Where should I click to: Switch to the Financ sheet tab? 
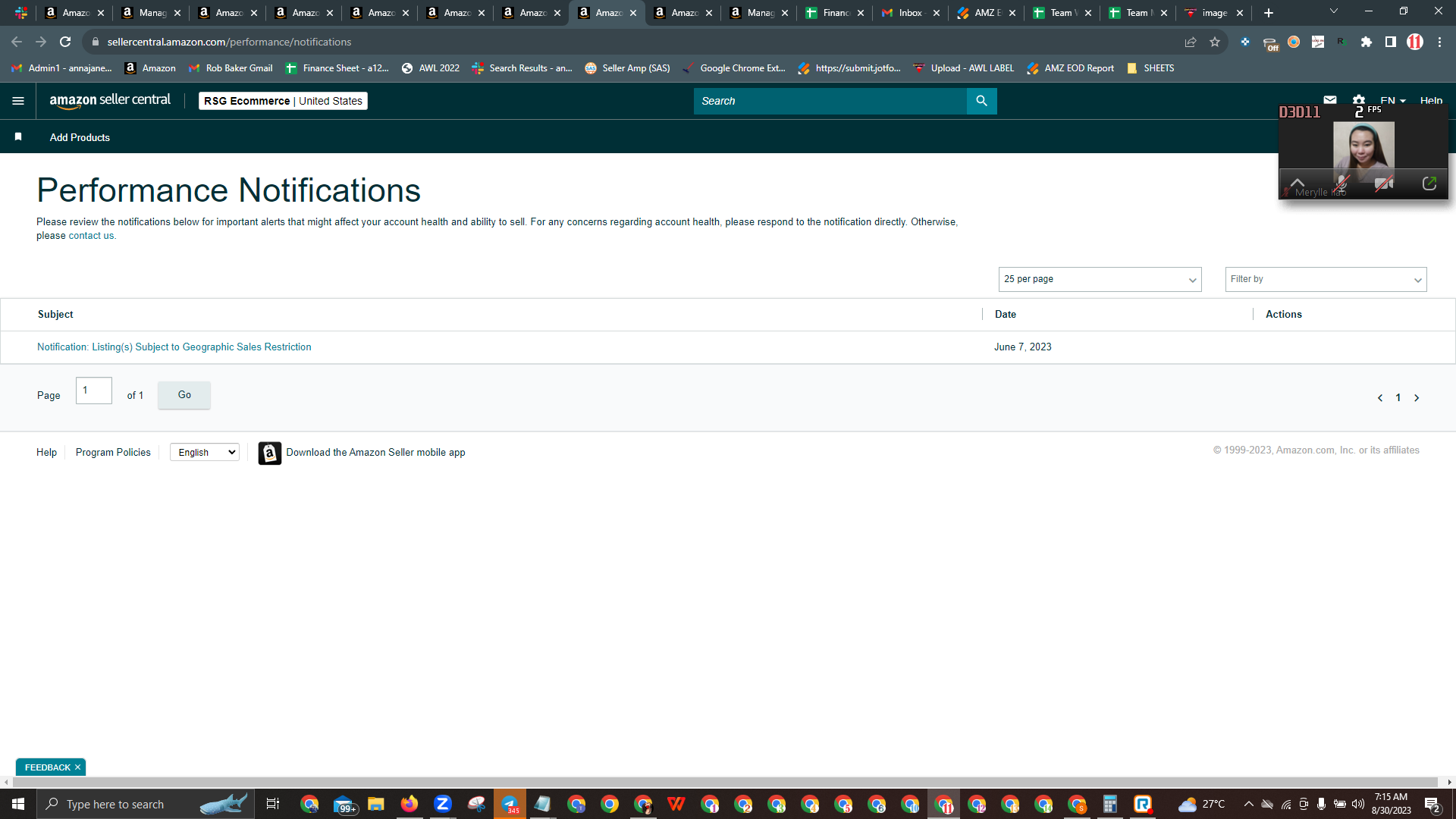click(x=833, y=13)
